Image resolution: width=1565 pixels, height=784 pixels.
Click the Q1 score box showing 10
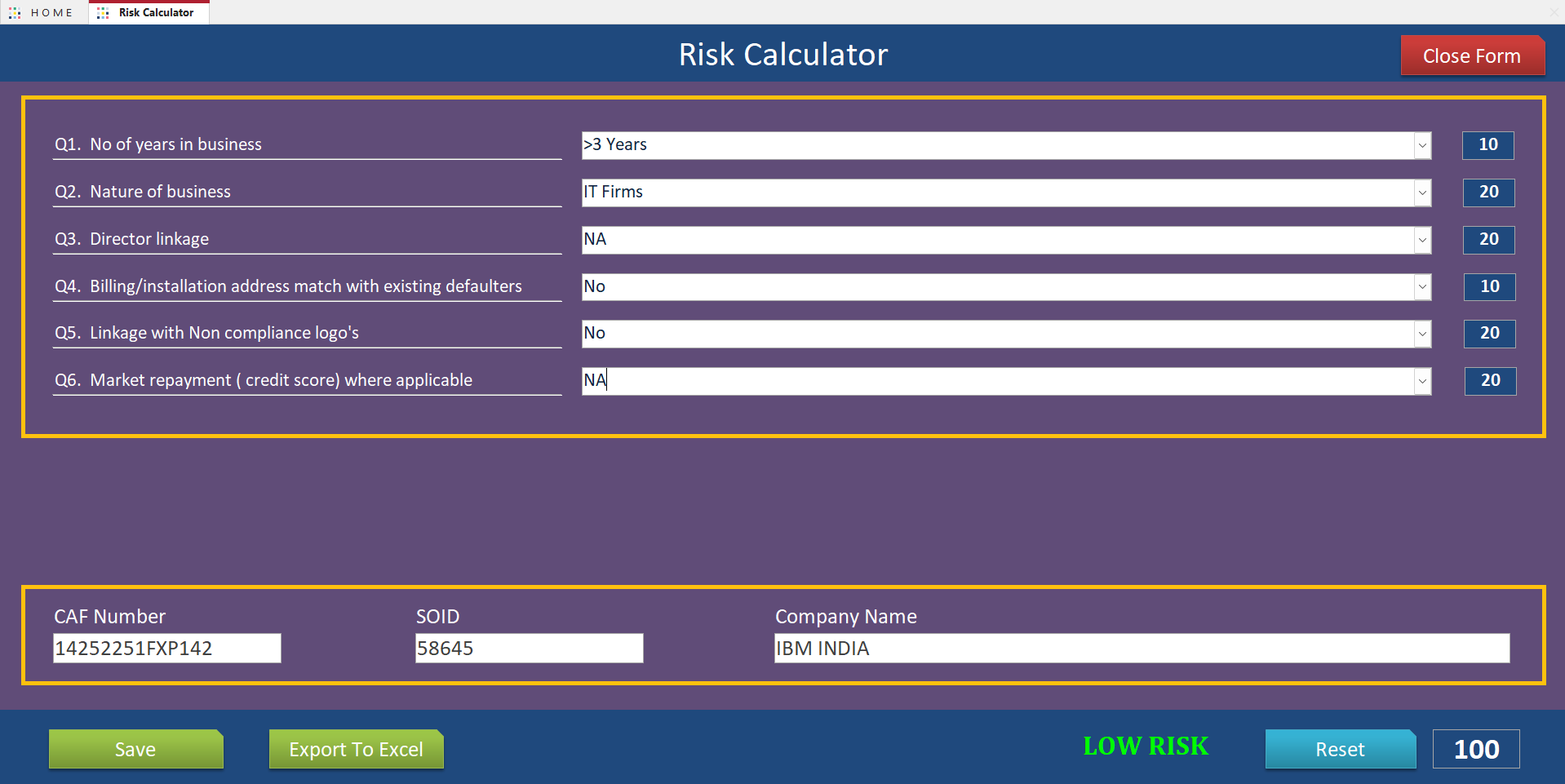pos(1487,145)
